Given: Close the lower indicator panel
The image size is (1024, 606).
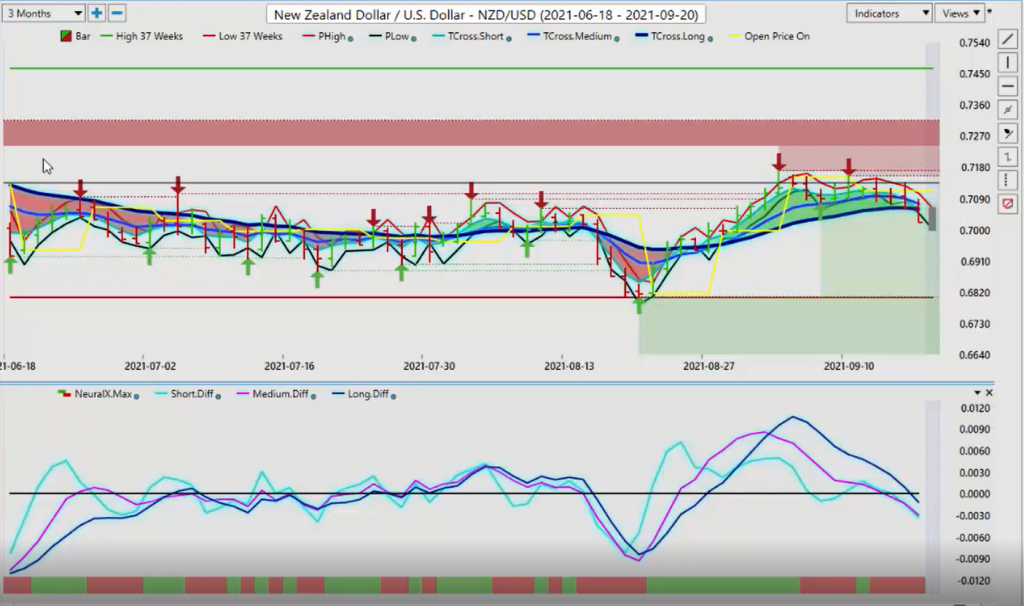Looking at the screenshot, I should pyautogui.click(x=989, y=393).
